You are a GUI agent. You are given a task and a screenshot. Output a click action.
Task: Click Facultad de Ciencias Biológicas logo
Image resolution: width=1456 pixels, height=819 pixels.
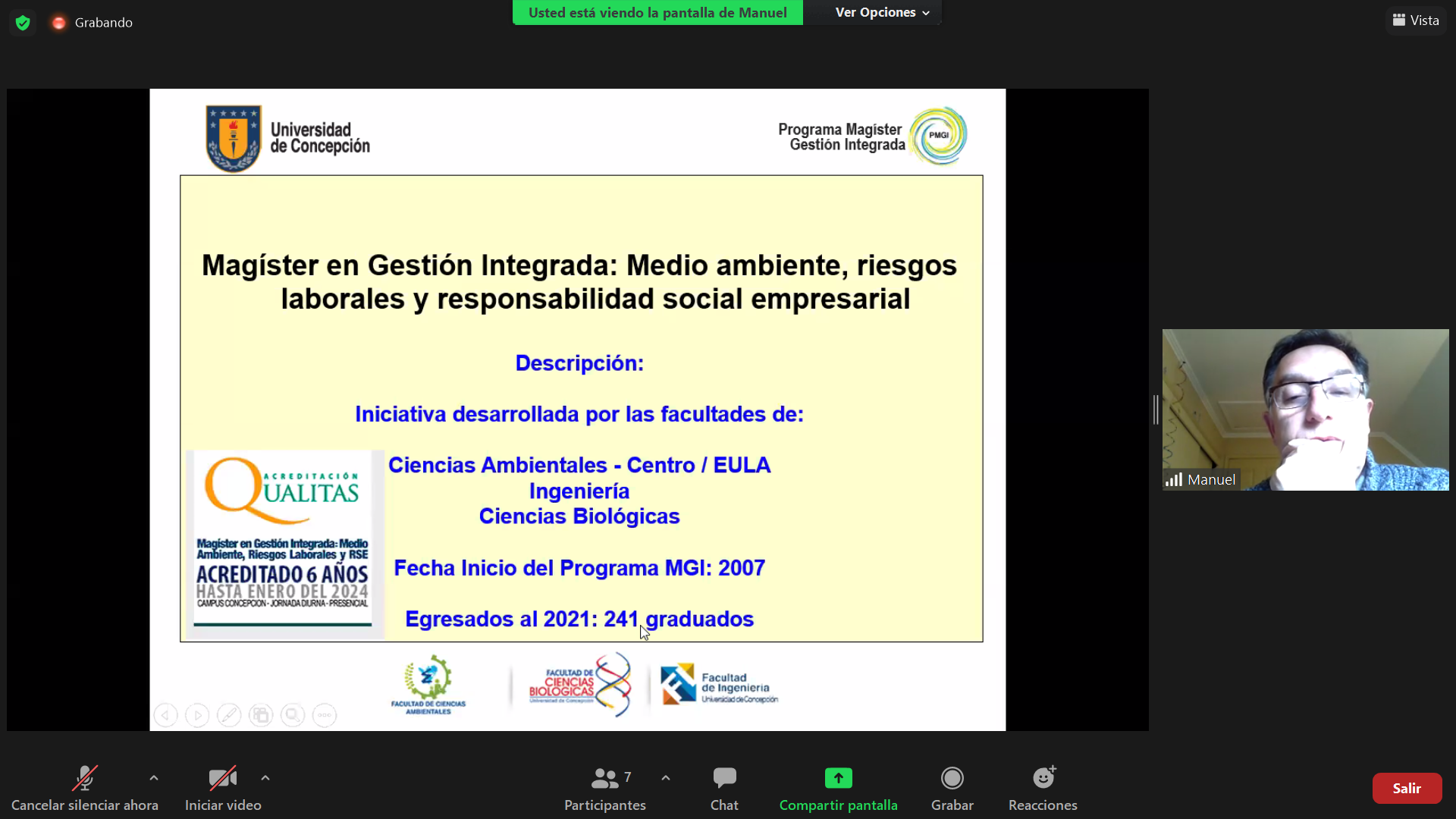click(x=580, y=685)
